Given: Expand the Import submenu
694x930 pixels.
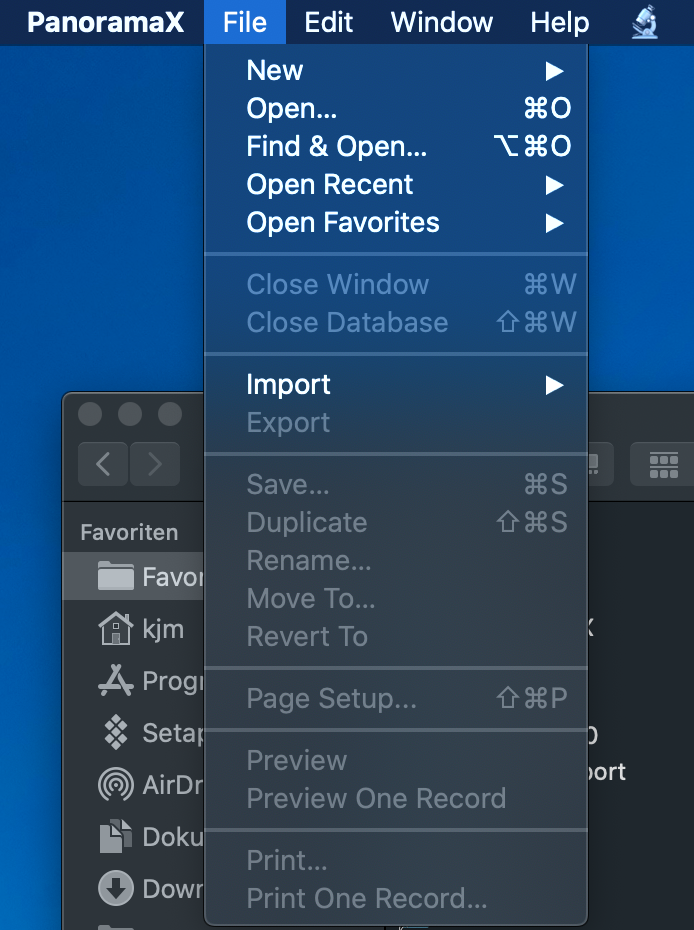Looking at the screenshot, I should pyautogui.click(x=554, y=385).
